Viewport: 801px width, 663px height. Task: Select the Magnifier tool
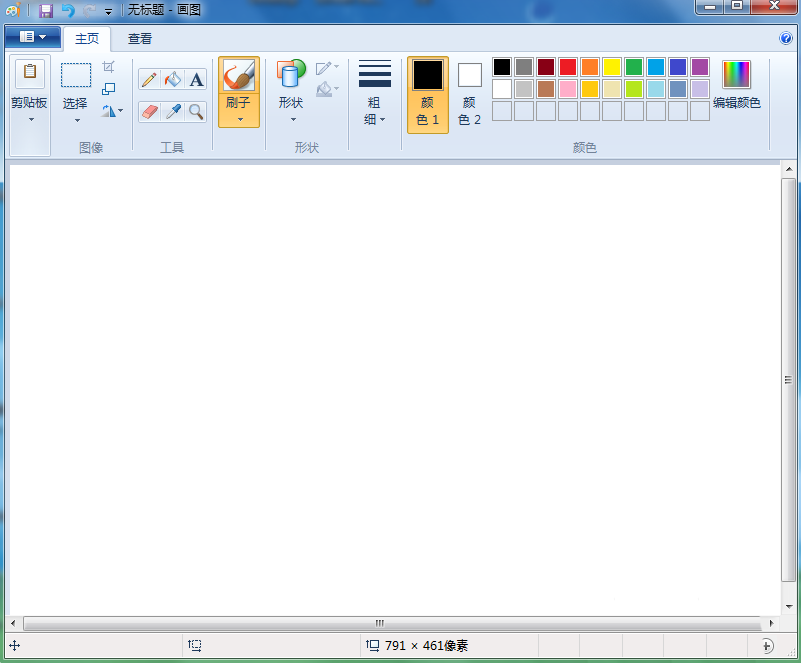[196, 111]
